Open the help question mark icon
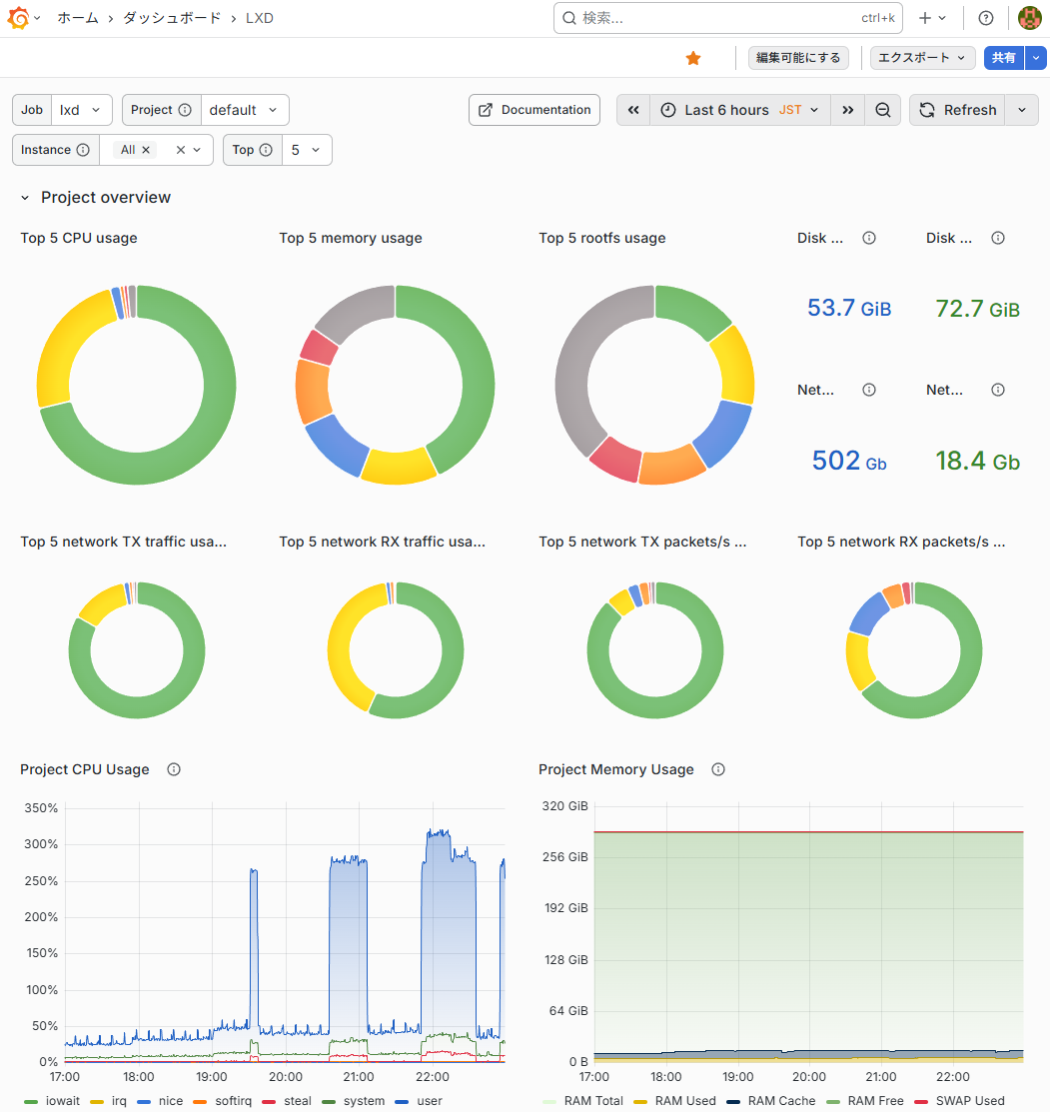This screenshot has height=1113, width=1051. click(x=985, y=17)
